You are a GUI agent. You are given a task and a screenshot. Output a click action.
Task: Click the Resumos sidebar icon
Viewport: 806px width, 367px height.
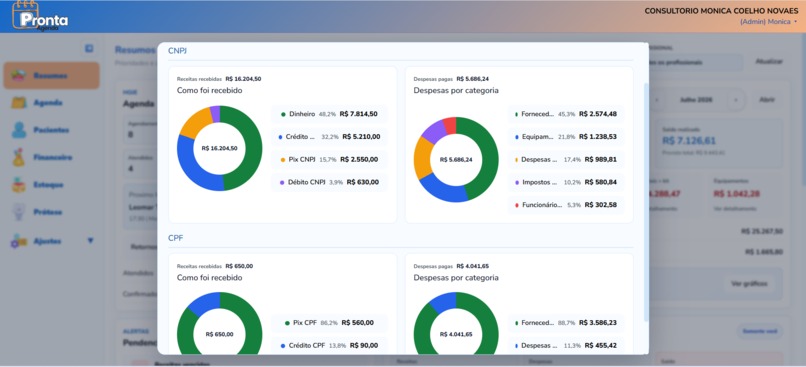point(19,76)
